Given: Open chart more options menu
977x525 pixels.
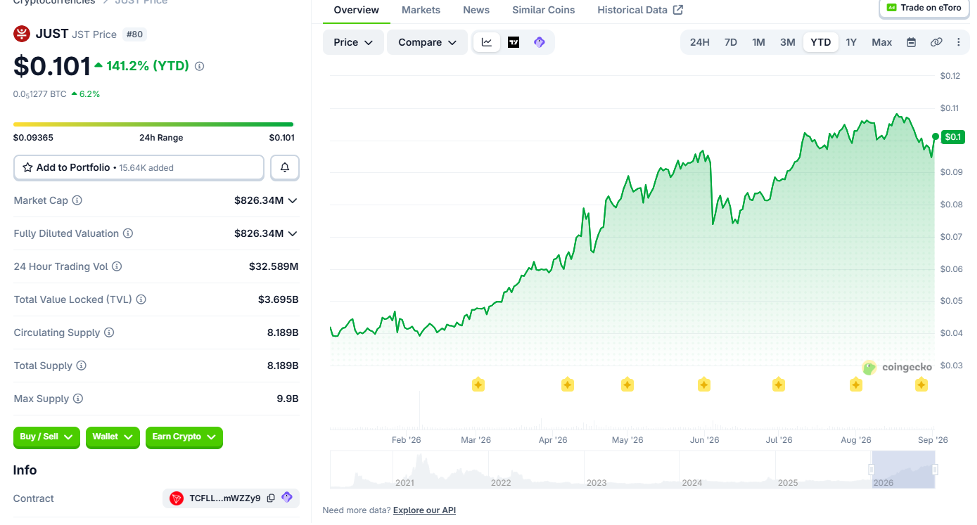Looking at the screenshot, I should coord(958,42).
